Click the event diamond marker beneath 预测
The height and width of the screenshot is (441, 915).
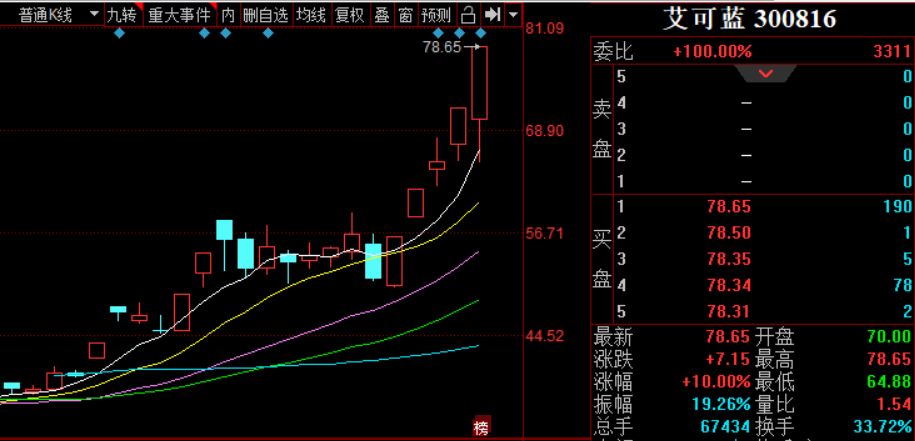pos(438,33)
